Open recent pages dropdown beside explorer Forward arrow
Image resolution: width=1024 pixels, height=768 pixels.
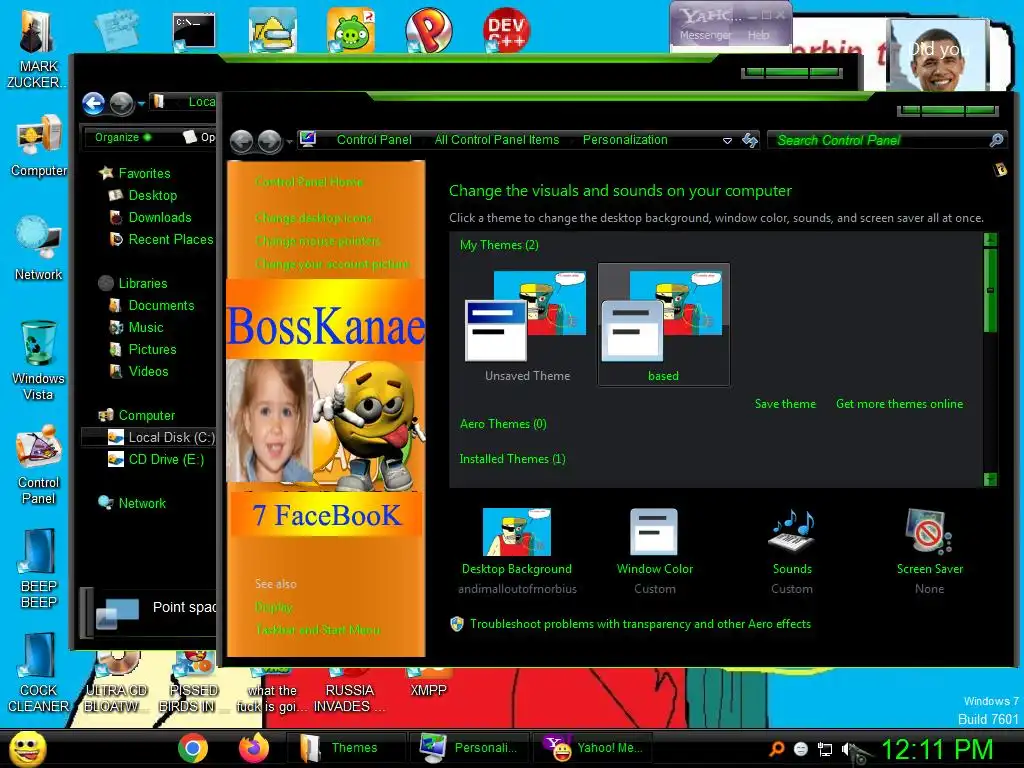142,103
